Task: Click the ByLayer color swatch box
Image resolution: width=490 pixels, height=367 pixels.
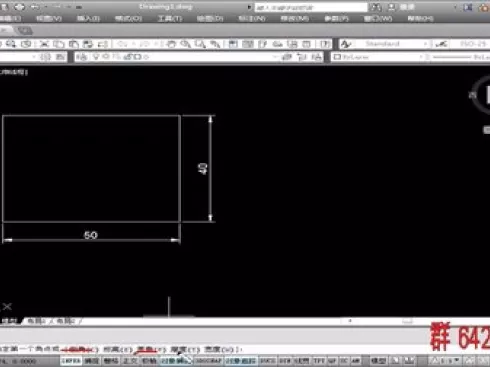Action: click(337, 57)
